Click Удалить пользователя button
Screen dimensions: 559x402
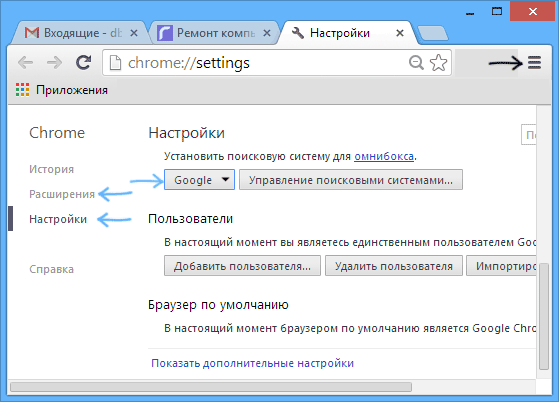coord(394,266)
